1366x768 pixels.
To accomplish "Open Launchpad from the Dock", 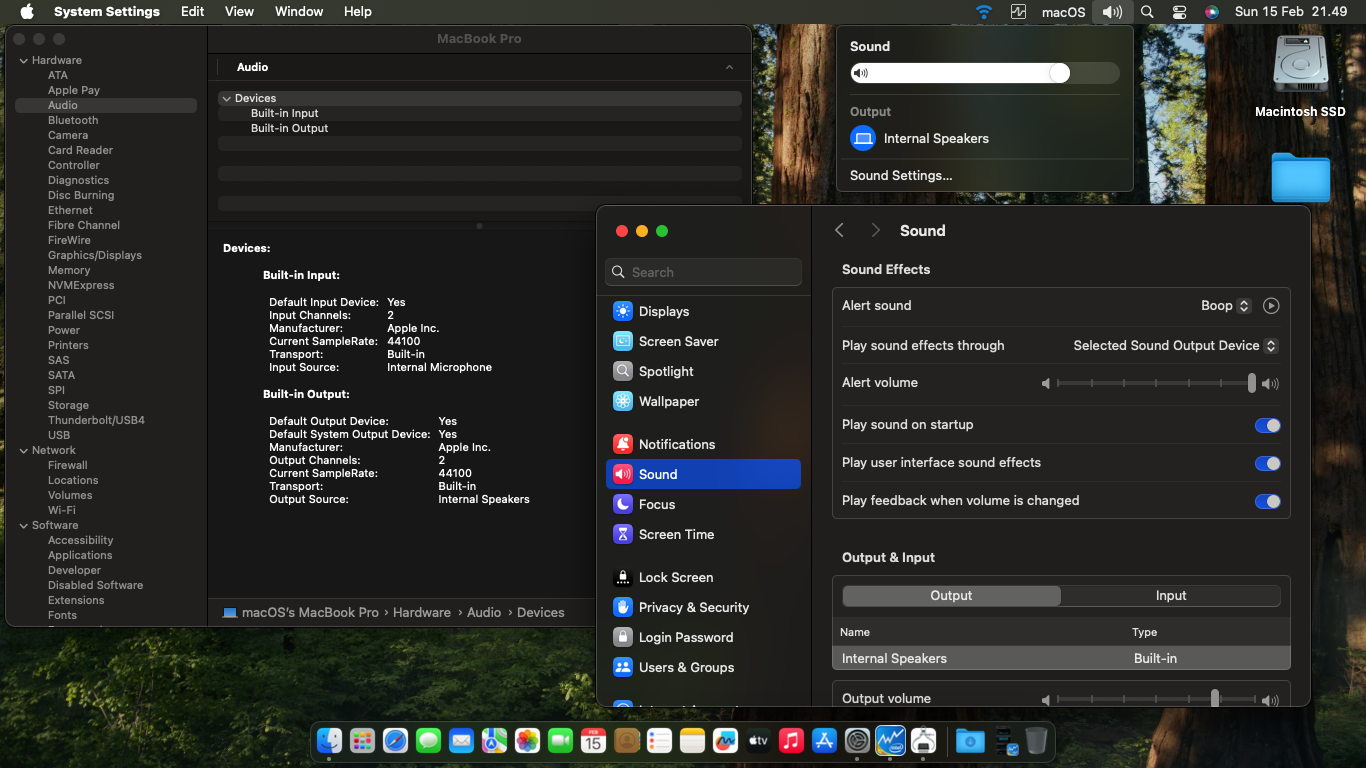I will 362,741.
